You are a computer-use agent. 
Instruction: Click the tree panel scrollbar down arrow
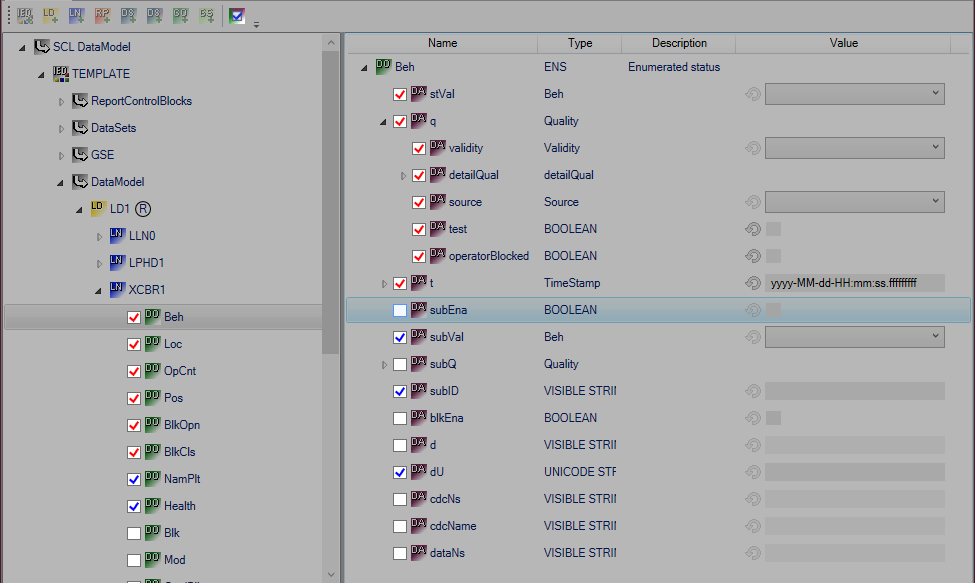[331, 574]
